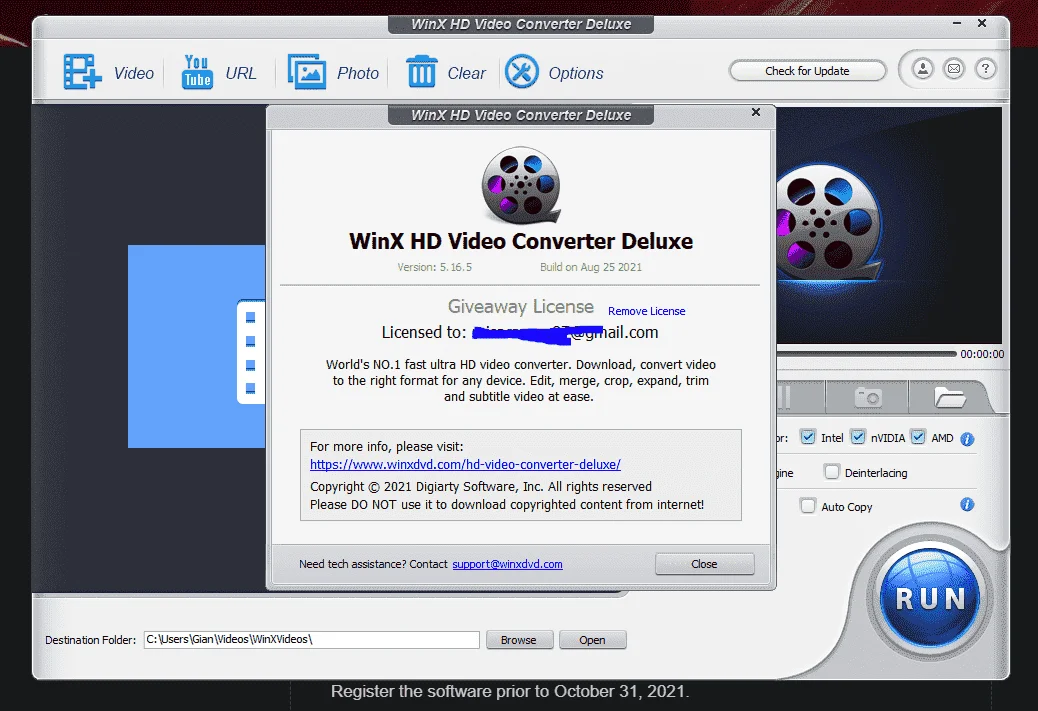1038x711 pixels.
Task: Open help with the question mark icon
Action: [x=985, y=69]
